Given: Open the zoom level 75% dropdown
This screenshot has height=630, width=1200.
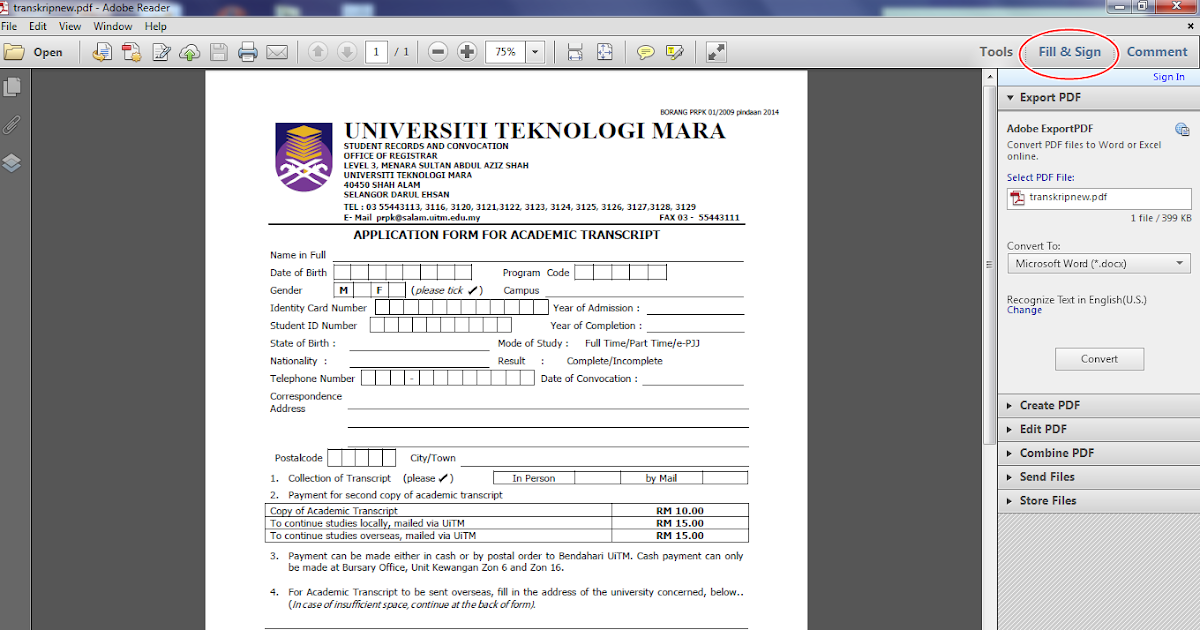Looking at the screenshot, I should [534, 51].
